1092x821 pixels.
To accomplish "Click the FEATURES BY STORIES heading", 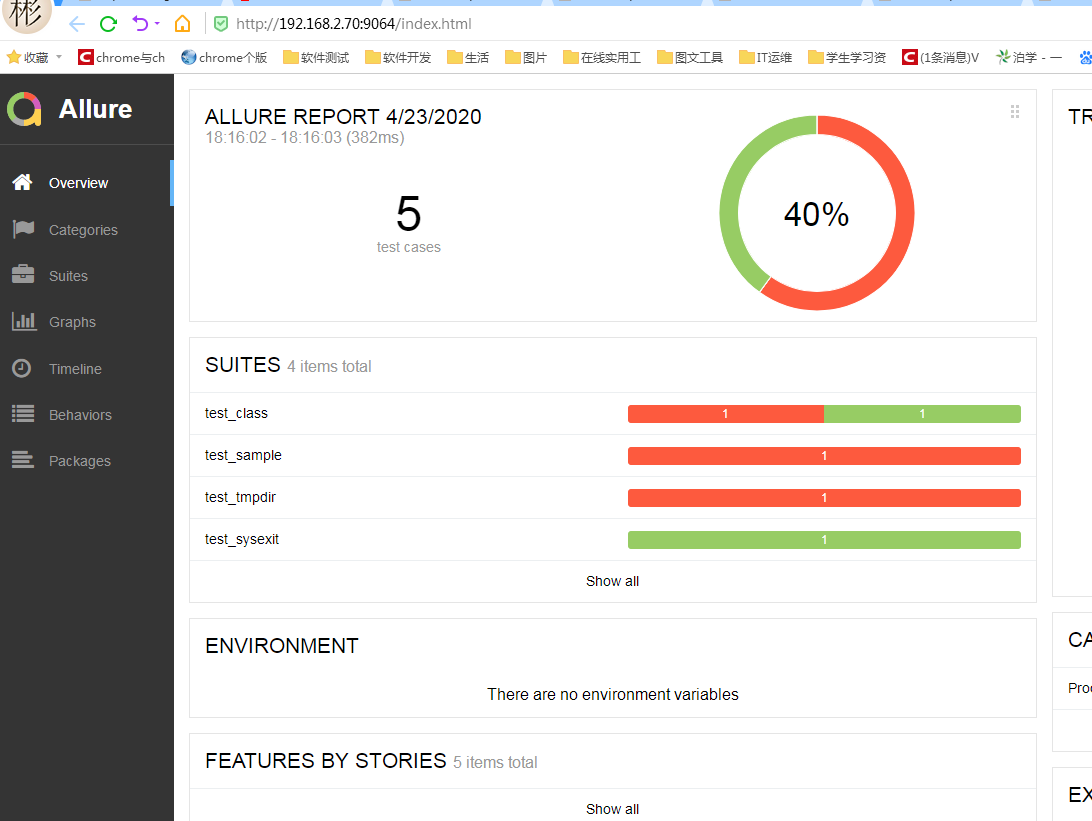I will [325, 760].
